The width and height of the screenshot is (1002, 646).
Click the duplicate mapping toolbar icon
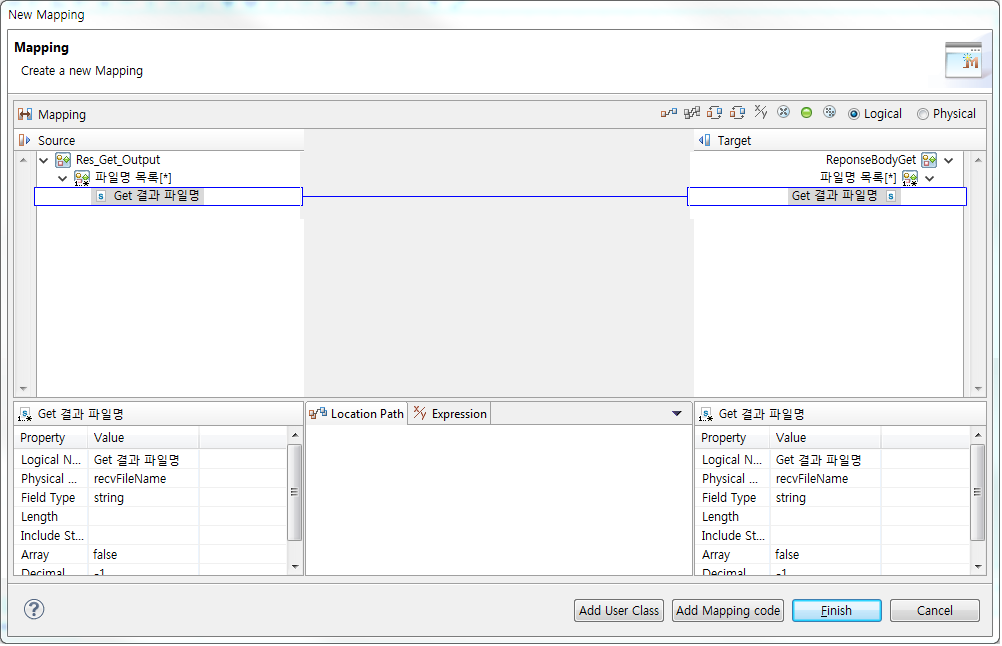click(737, 113)
